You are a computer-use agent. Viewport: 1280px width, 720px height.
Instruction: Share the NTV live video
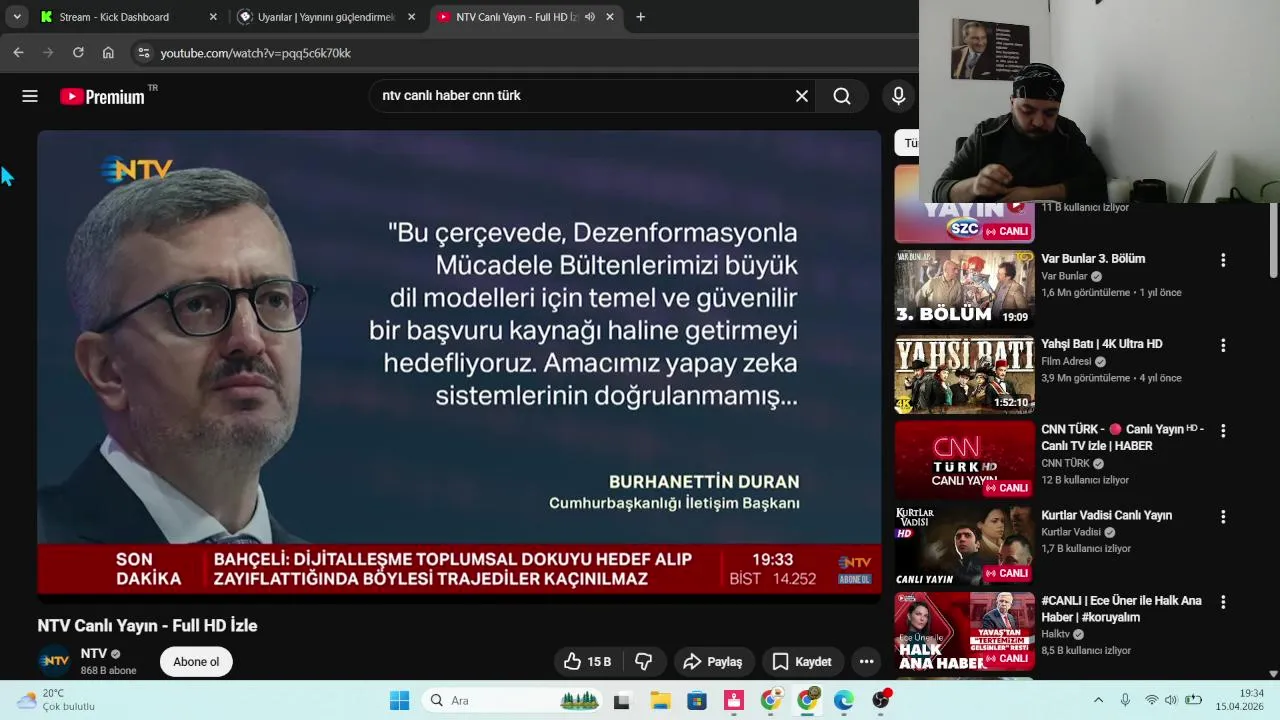tap(712, 661)
